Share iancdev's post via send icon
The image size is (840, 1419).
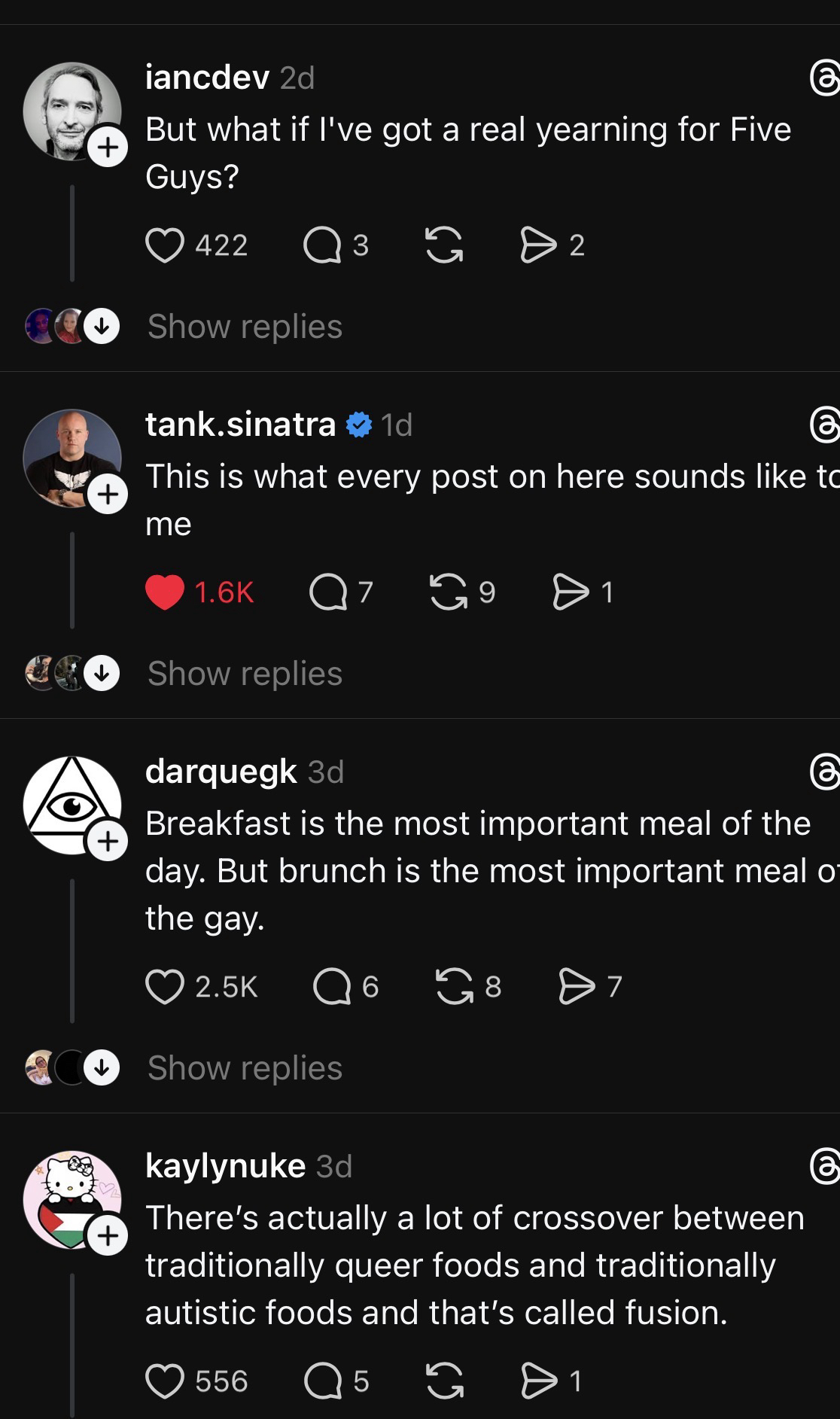coord(537,245)
